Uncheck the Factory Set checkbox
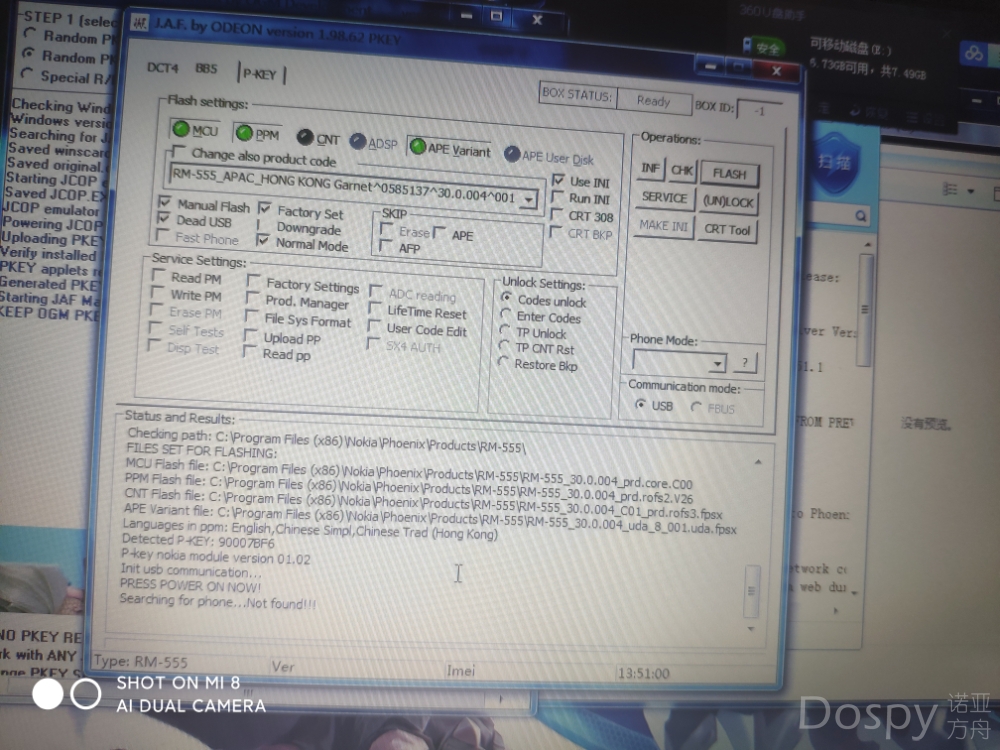This screenshot has width=1000, height=750. click(x=265, y=209)
